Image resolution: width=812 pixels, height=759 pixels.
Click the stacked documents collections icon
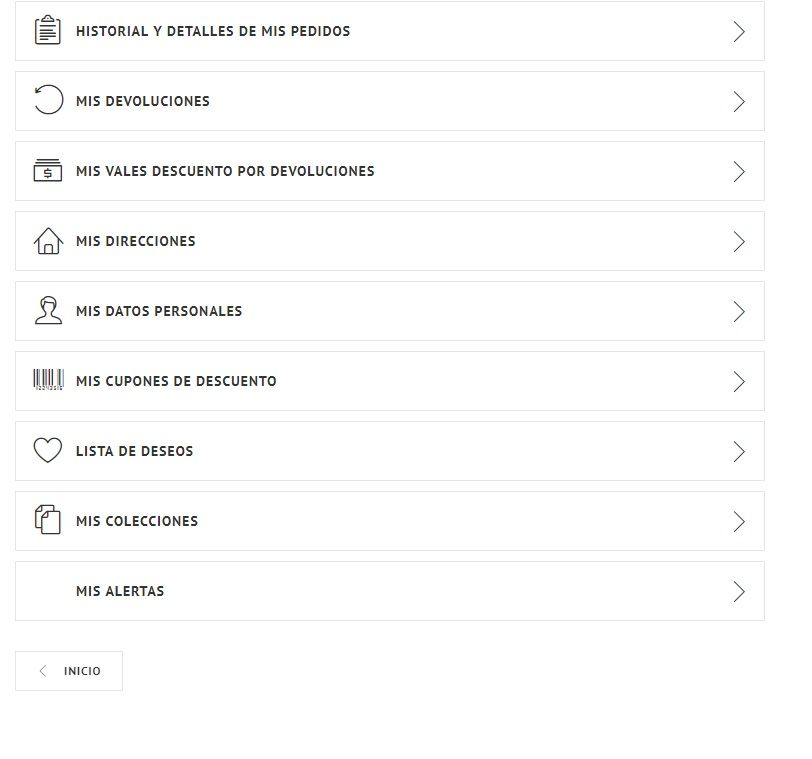(x=48, y=519)
